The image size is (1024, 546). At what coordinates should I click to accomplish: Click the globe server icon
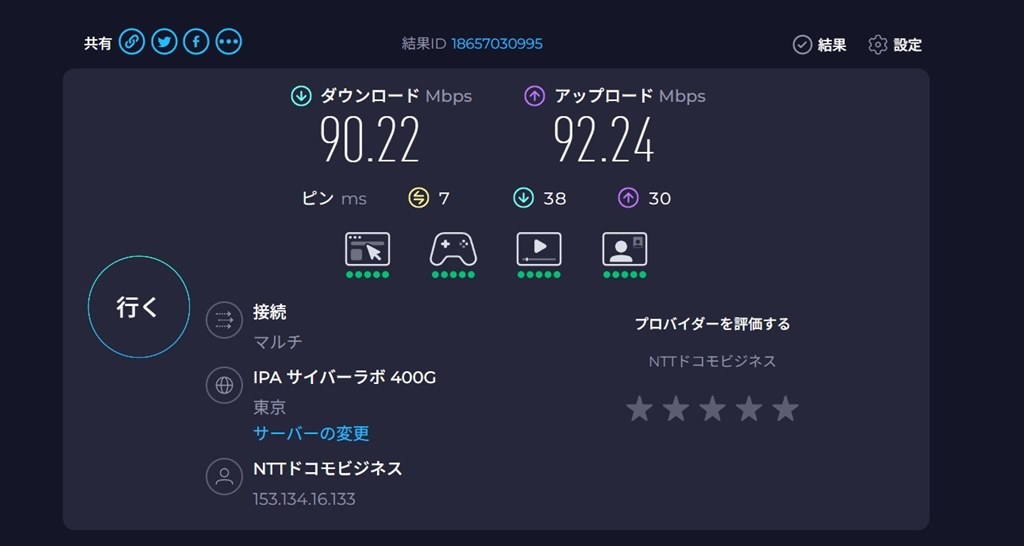[224, 385]
